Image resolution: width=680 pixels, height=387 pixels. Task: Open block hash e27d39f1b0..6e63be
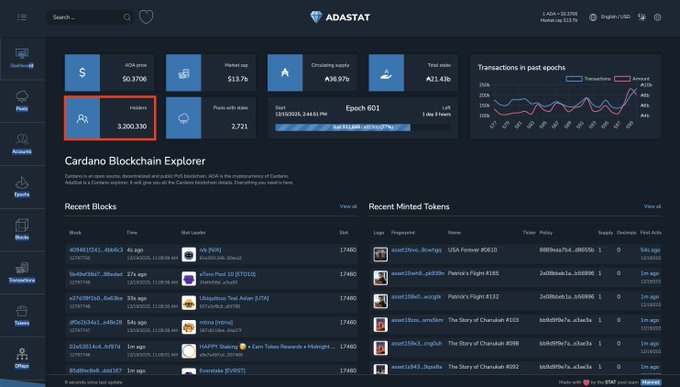[96, 298]
